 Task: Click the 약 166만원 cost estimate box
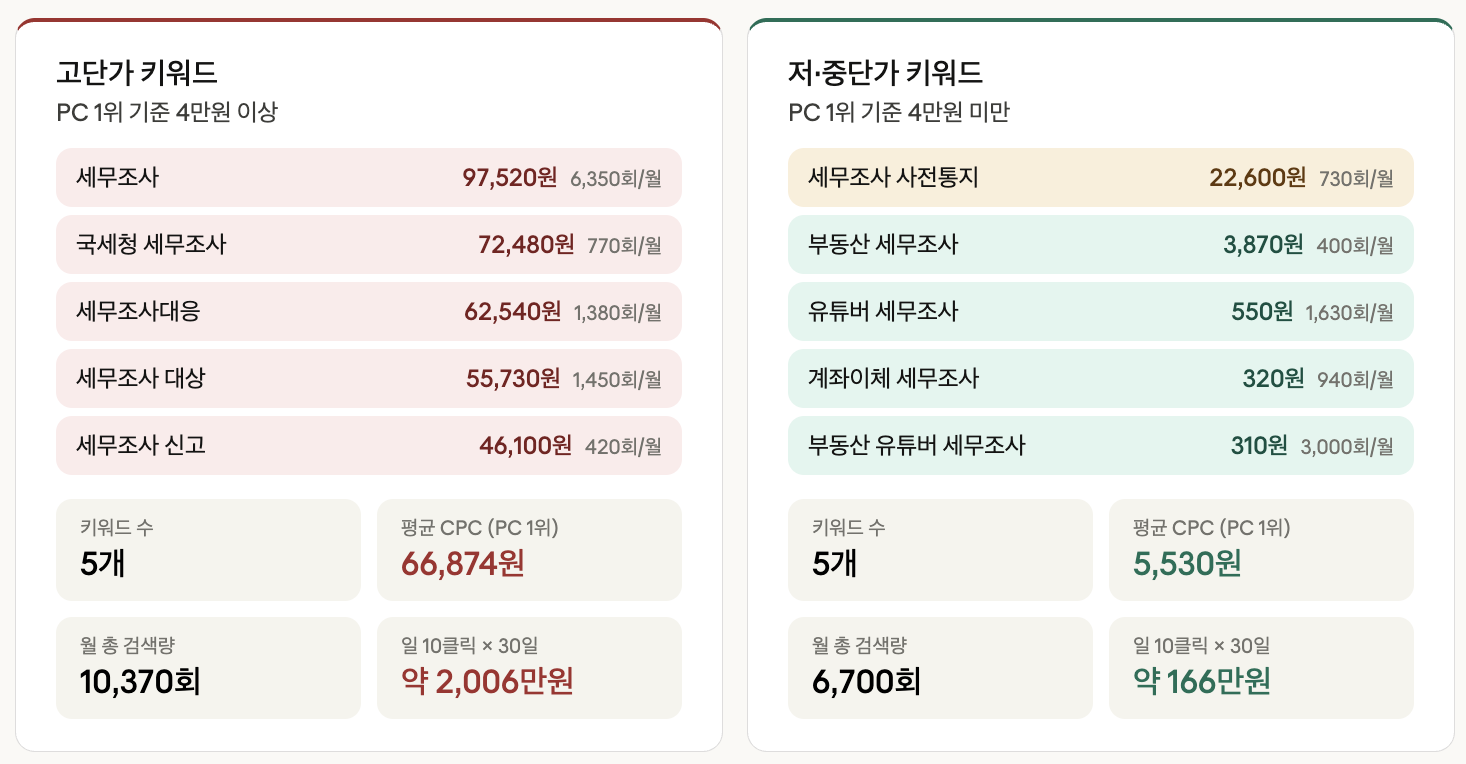click(1261, 668)
